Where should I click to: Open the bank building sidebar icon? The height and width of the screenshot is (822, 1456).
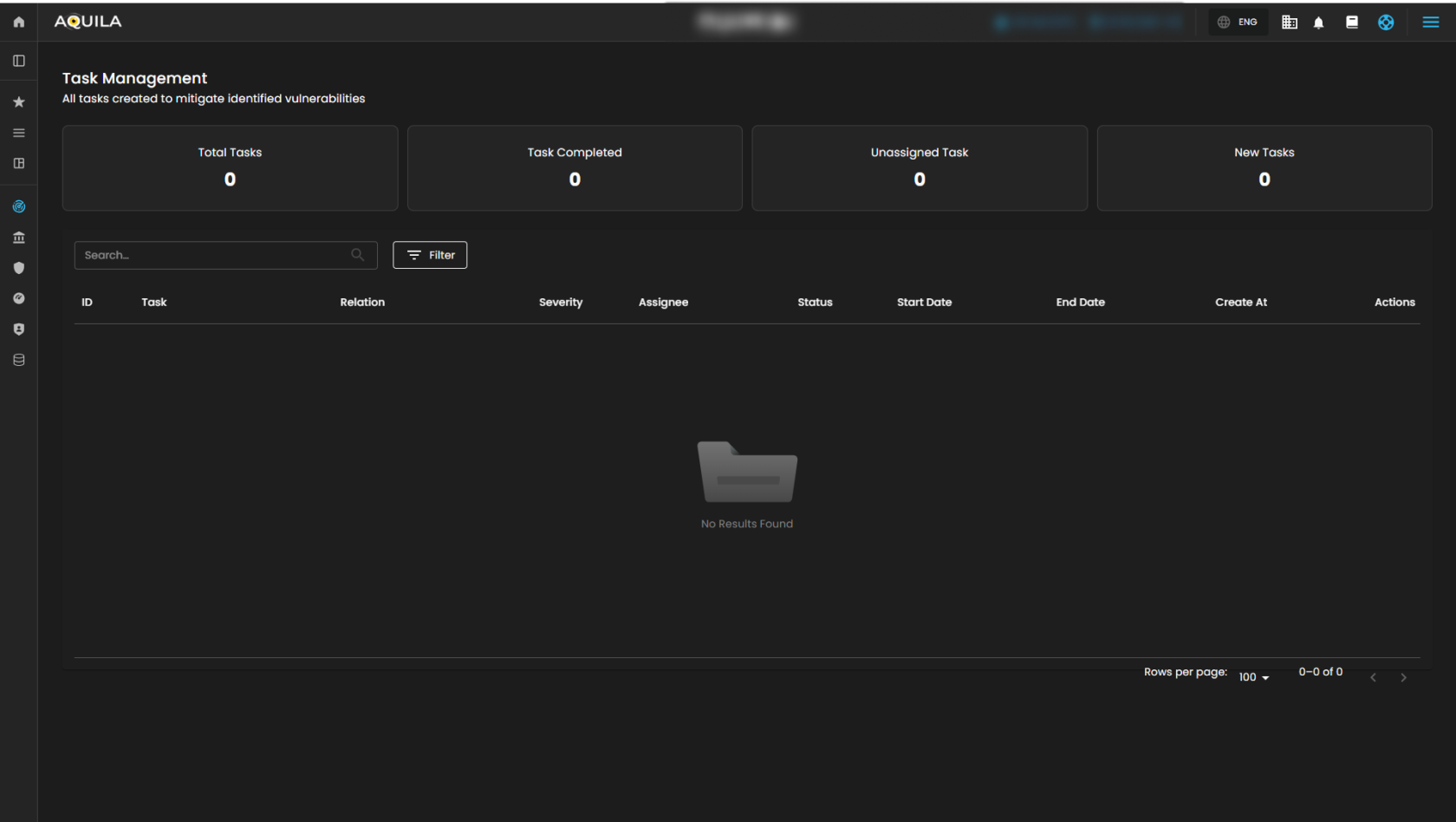tap(19, 238)
